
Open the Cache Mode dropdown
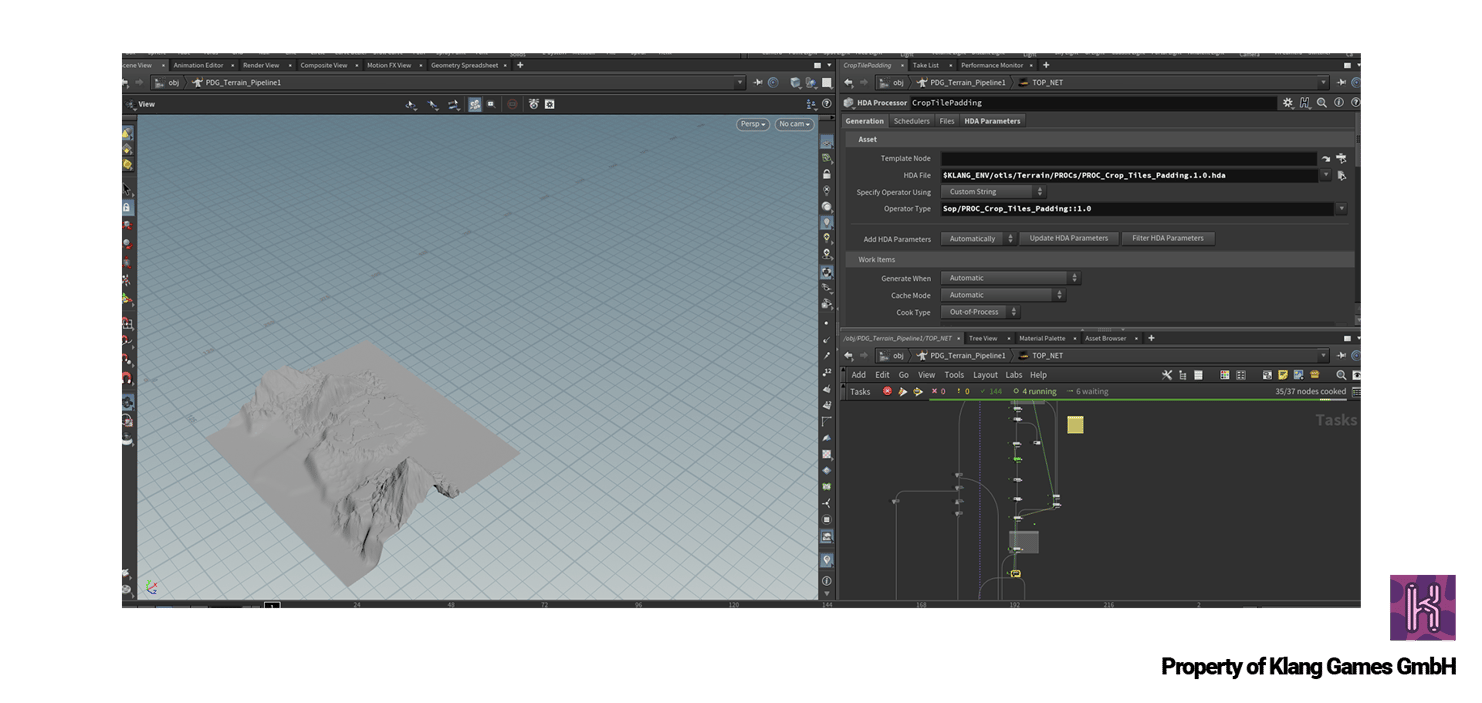pyautogui.click(x=1003, y=295)
